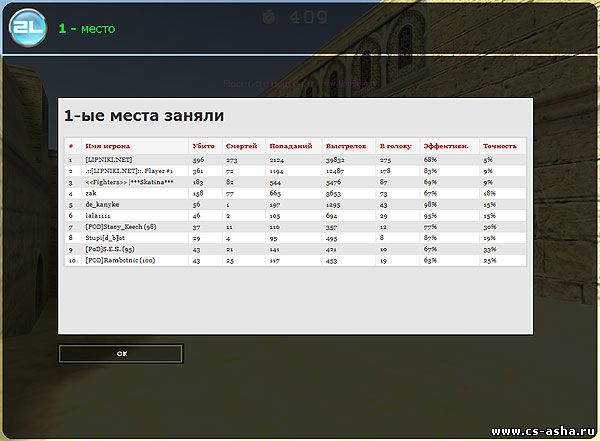The width and height of the screenshot is (600, 441).
Task: Sort by the "Убито" column header
Action: tap(203, 146)
